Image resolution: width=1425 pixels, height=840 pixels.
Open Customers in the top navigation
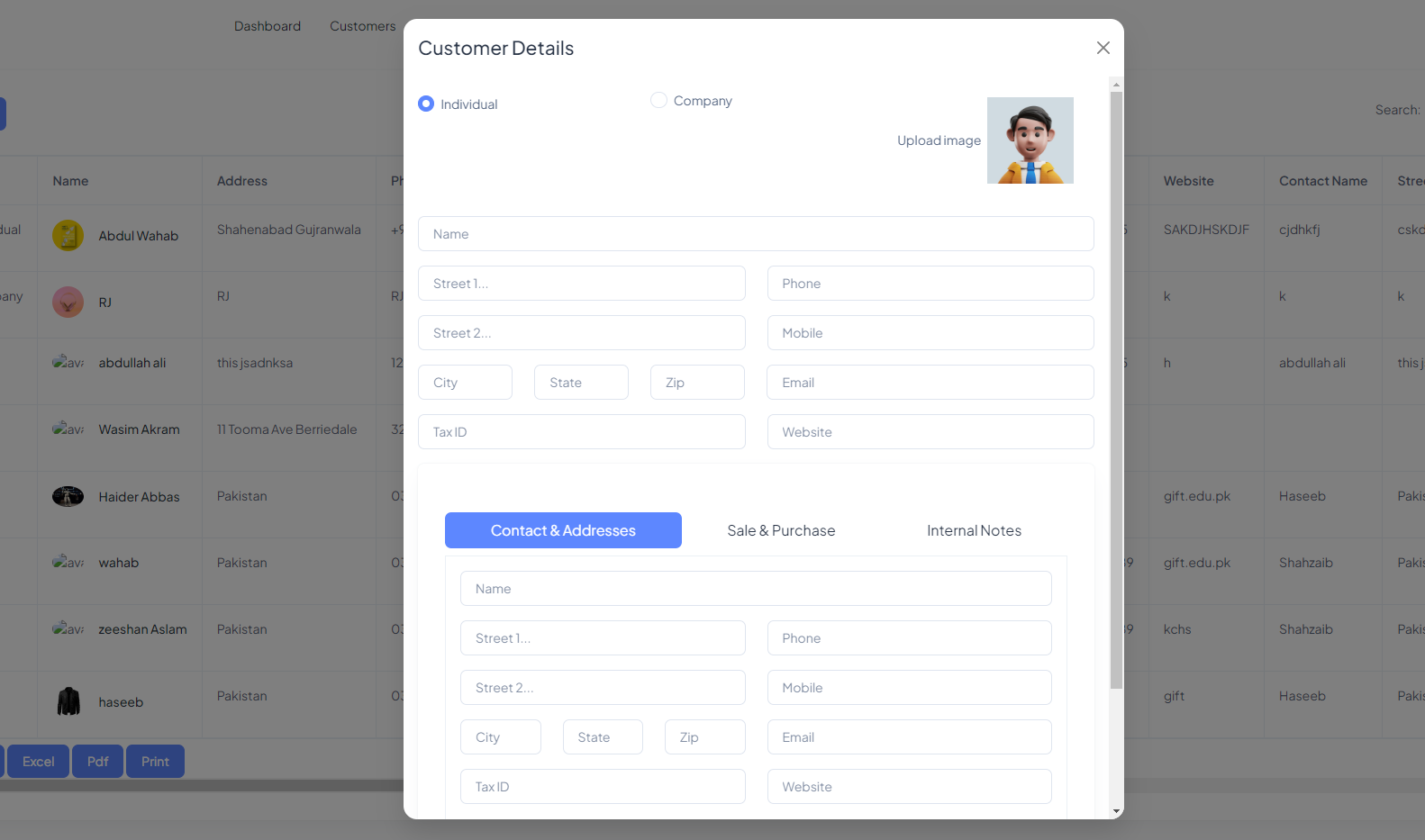point(362,26)
